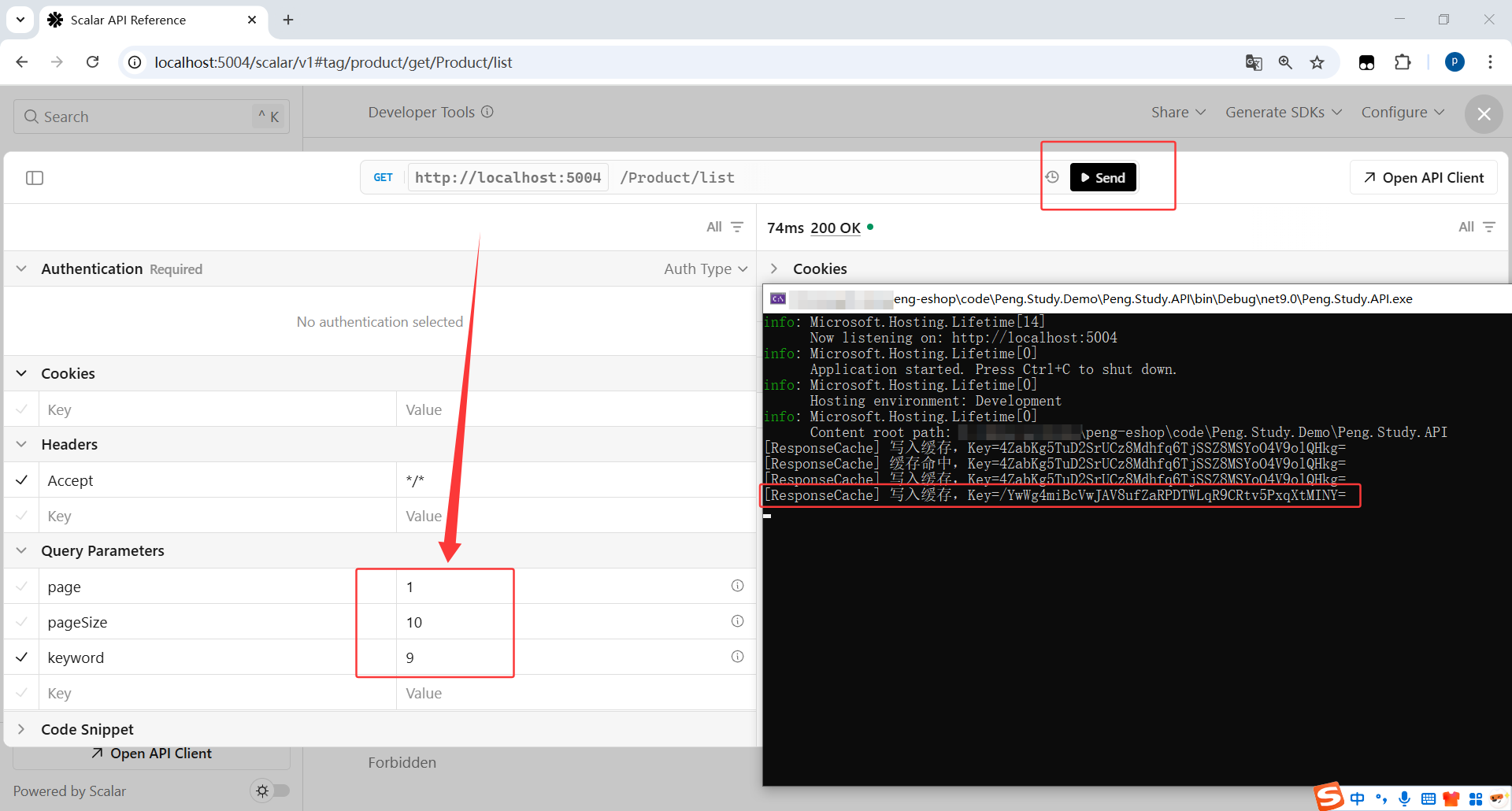Toggle the Accept header checkbox
1512x811 pixels.
[22, 480]
